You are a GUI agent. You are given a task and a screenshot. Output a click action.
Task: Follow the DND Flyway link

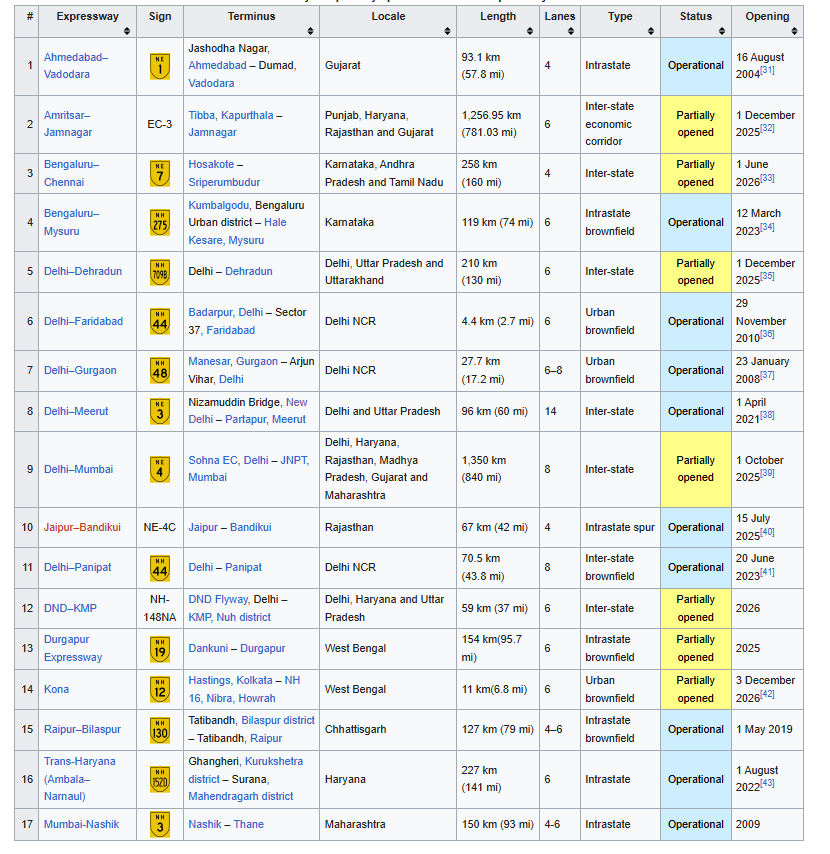coord(218,600)
